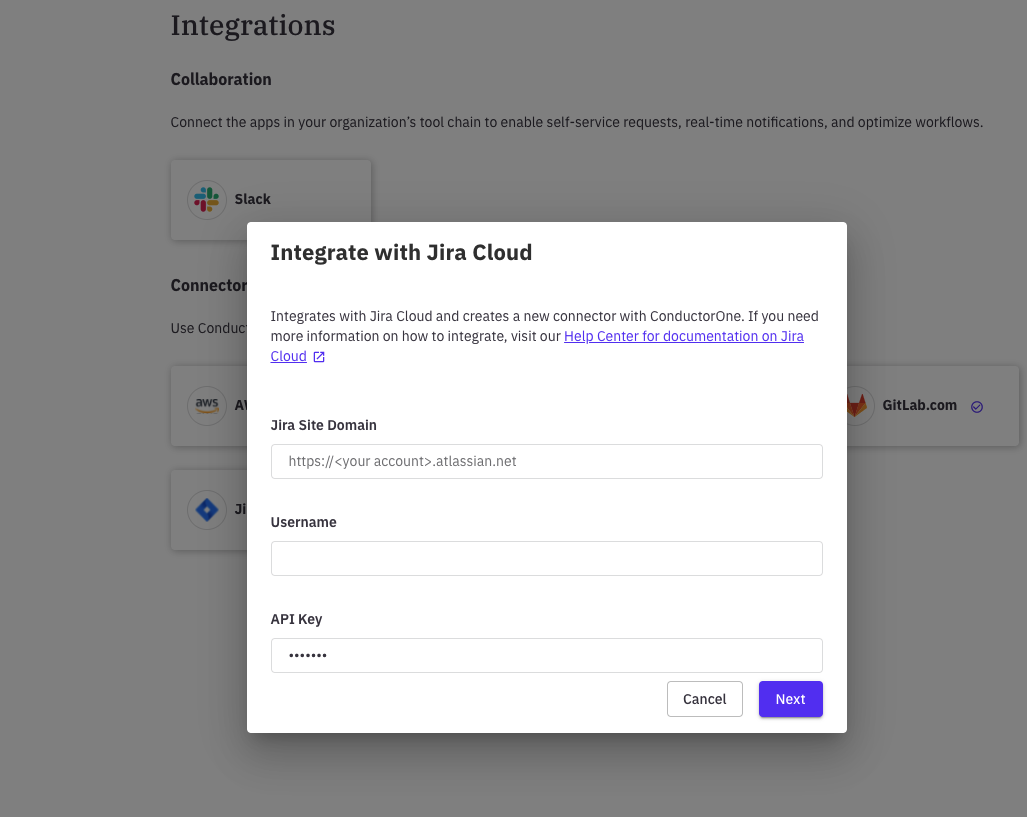Click the API Key field label

point(296,619)
